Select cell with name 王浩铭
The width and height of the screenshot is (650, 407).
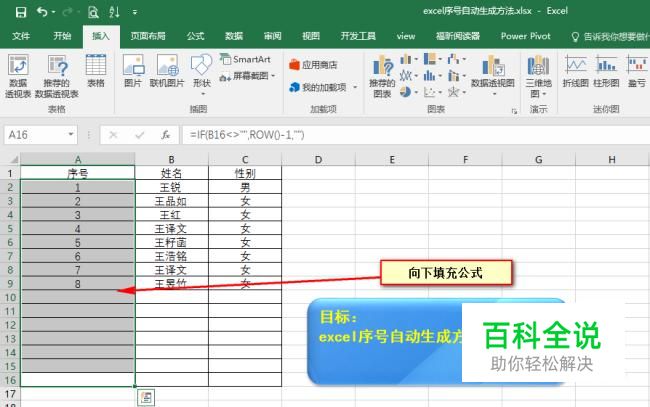click(171, 256)
